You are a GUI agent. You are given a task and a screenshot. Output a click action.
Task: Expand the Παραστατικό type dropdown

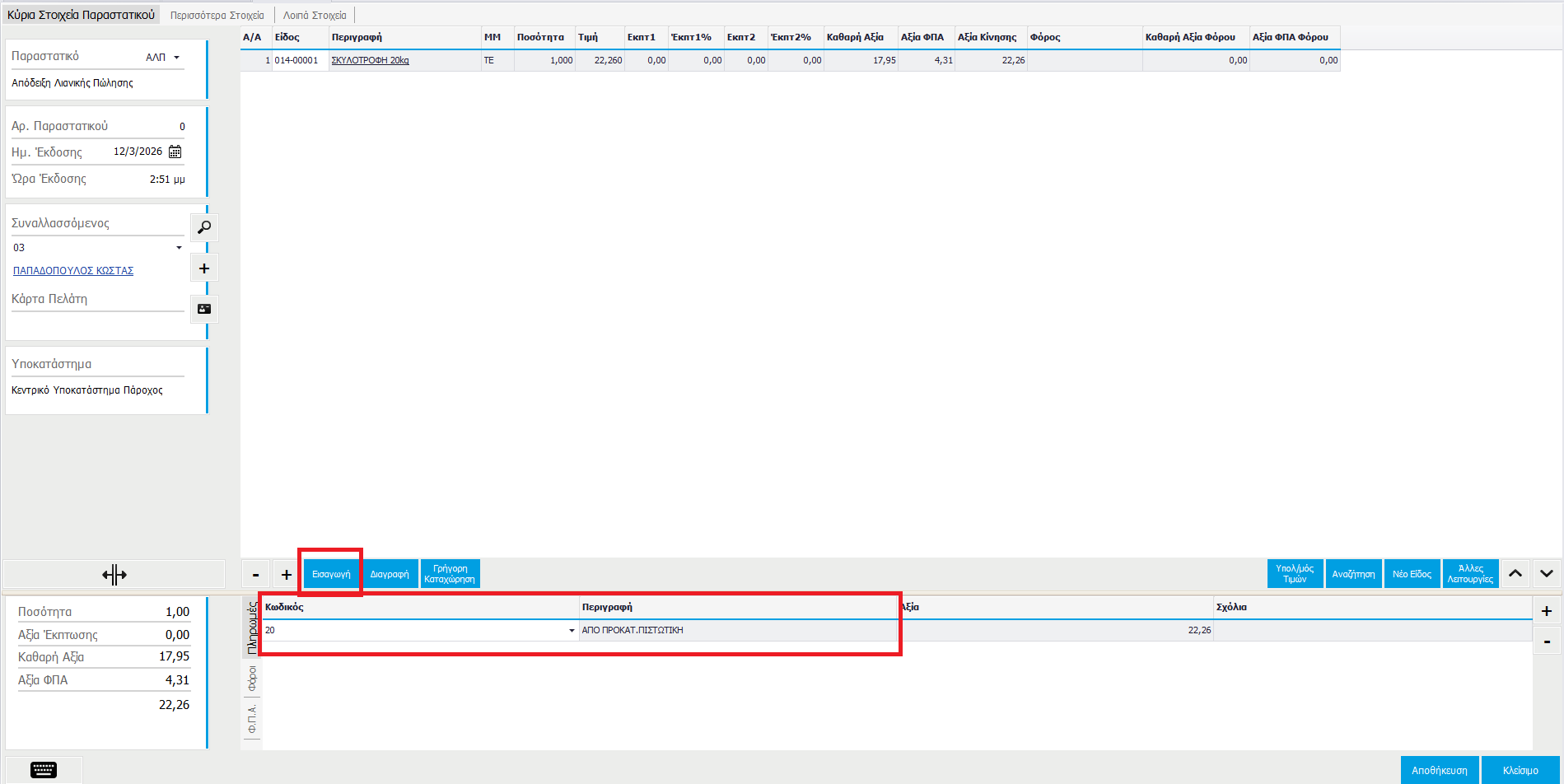[176, 58]
